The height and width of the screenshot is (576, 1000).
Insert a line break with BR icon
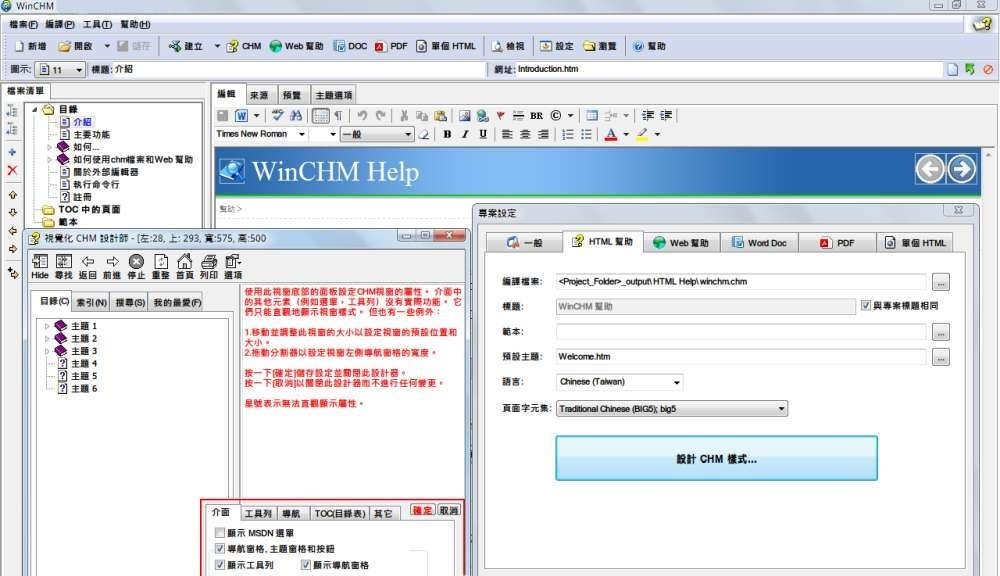pyautogui.click(x=536, y=115)
